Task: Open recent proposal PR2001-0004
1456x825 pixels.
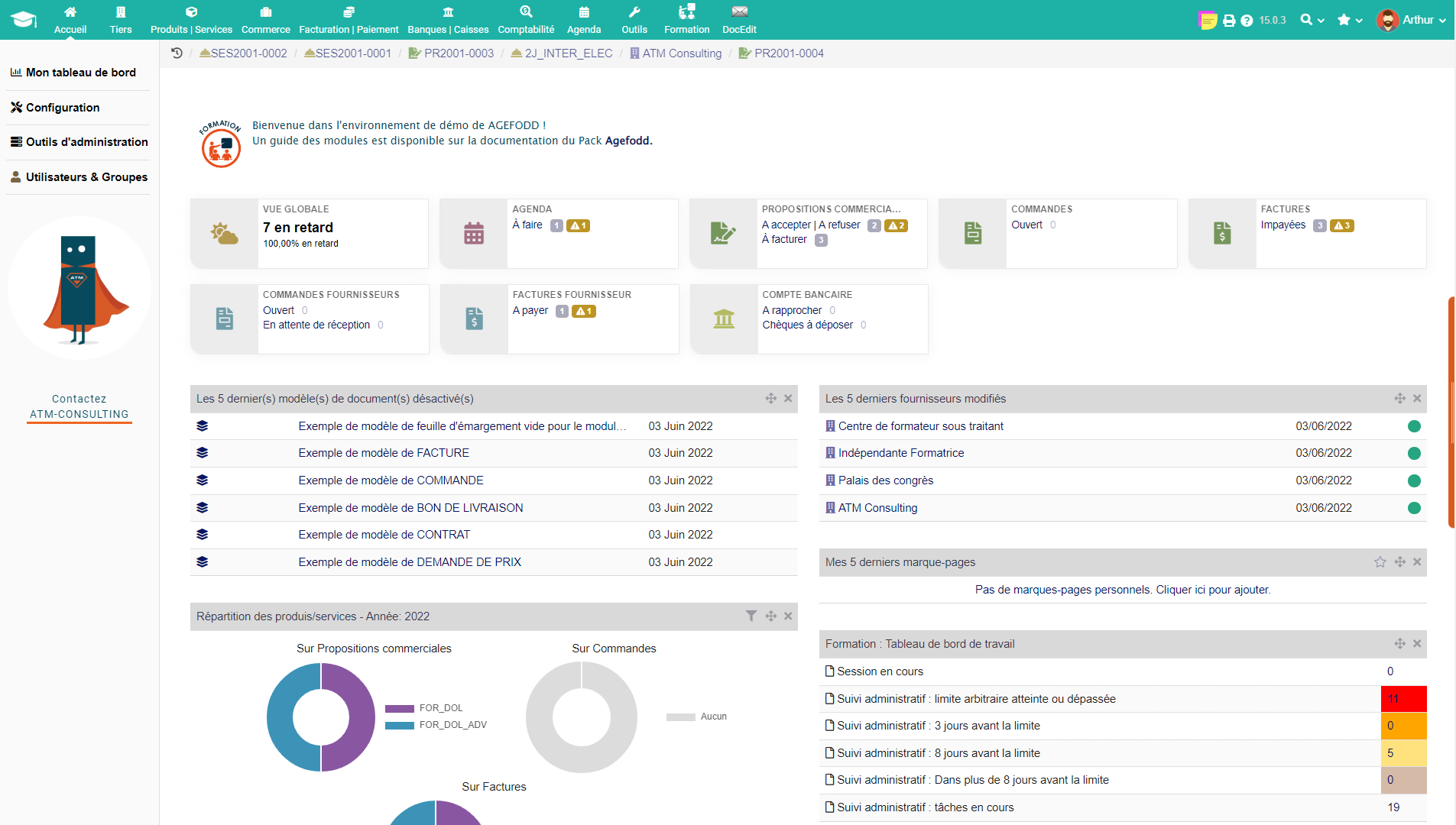Action: pyautogui.click(x=781, y=53)
